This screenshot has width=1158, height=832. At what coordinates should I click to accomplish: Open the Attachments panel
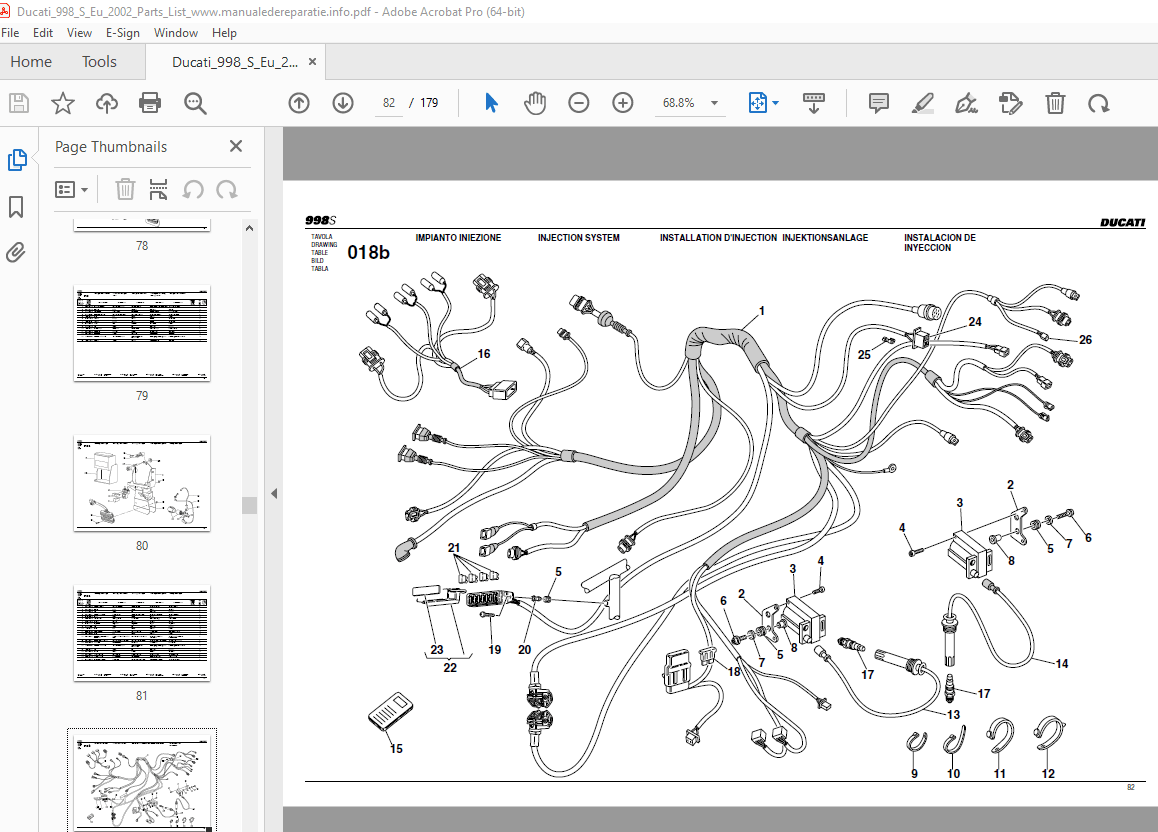[x=18, y=253]
